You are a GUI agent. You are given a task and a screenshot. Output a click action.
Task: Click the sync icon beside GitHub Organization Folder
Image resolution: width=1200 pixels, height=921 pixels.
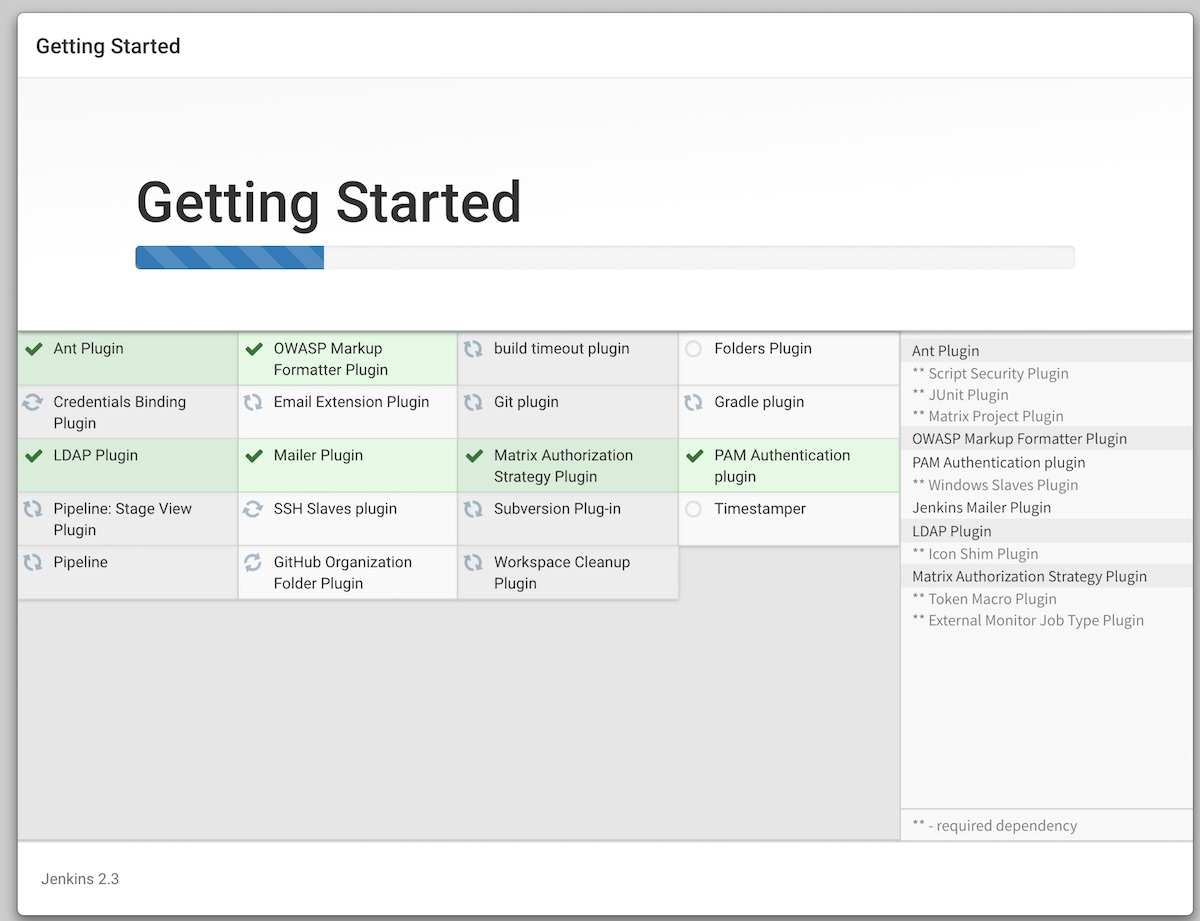tap(253, 562)
